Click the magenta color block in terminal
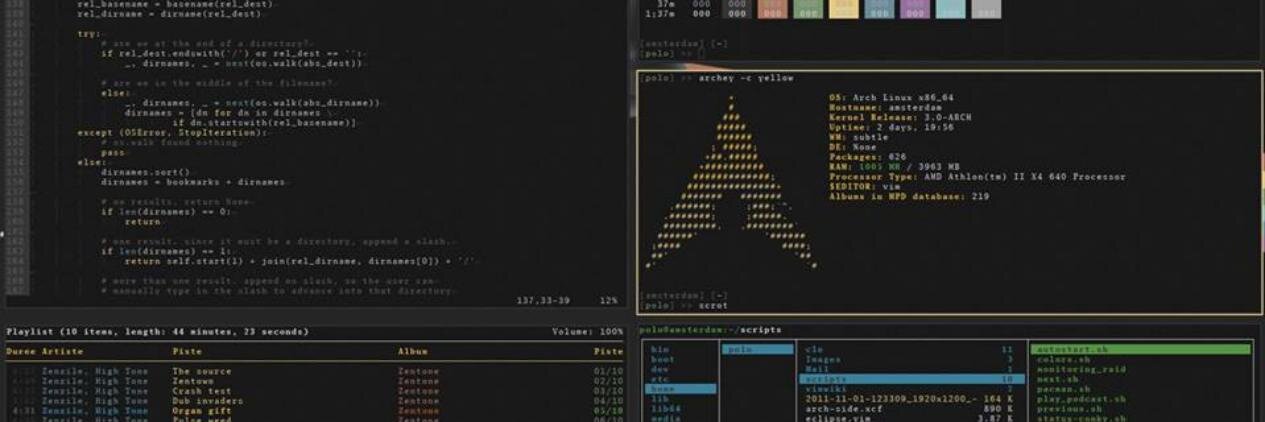Image resolution: width=1265 pixels, height=422 pixels. pos(916,9)
